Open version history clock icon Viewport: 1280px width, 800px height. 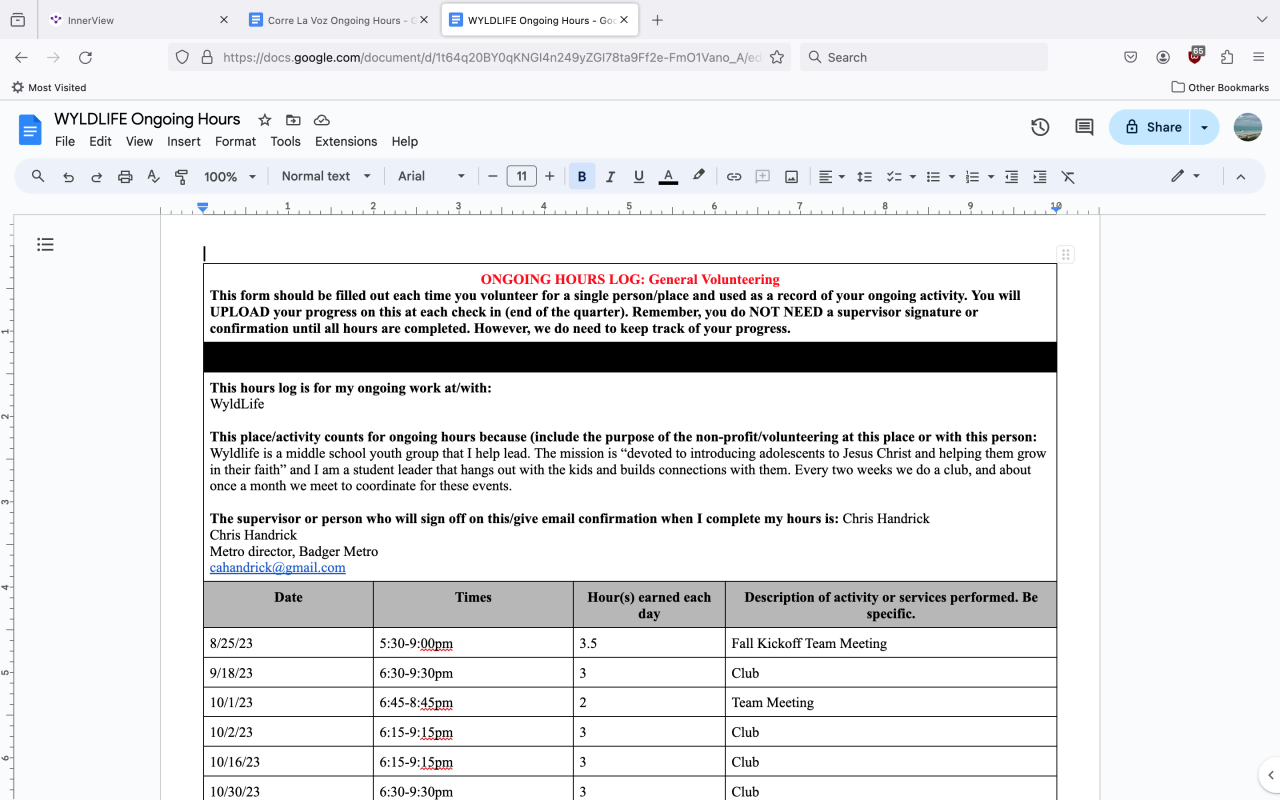click(x=1040, y=127)
